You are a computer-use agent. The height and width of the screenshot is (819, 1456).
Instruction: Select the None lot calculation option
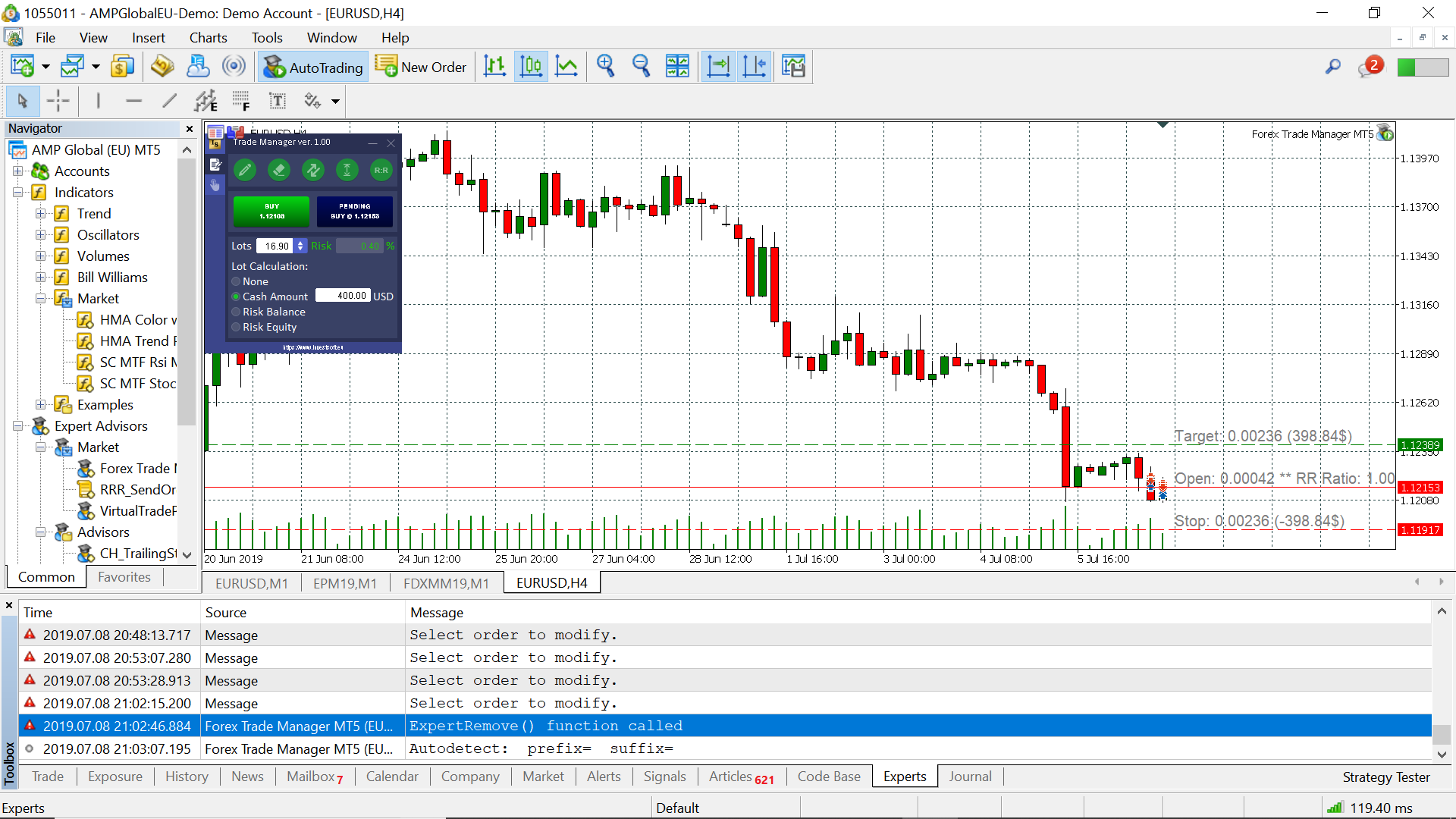pos(237,281)
